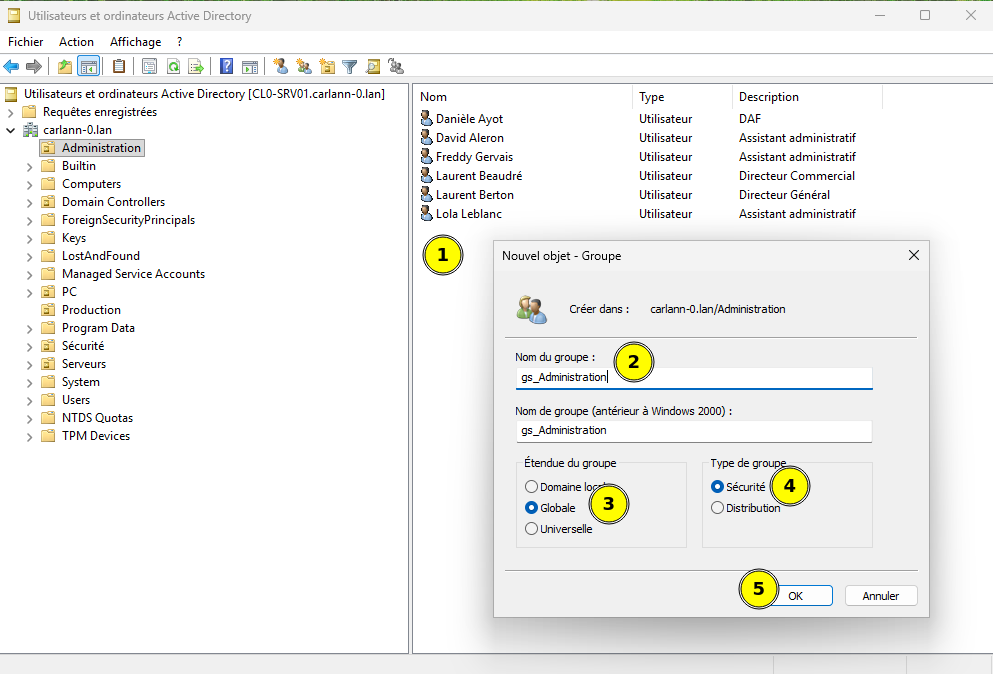Screen dimensions: 993x674
Task: Click the Forward arrow toolbar icon
Action: 34,66
